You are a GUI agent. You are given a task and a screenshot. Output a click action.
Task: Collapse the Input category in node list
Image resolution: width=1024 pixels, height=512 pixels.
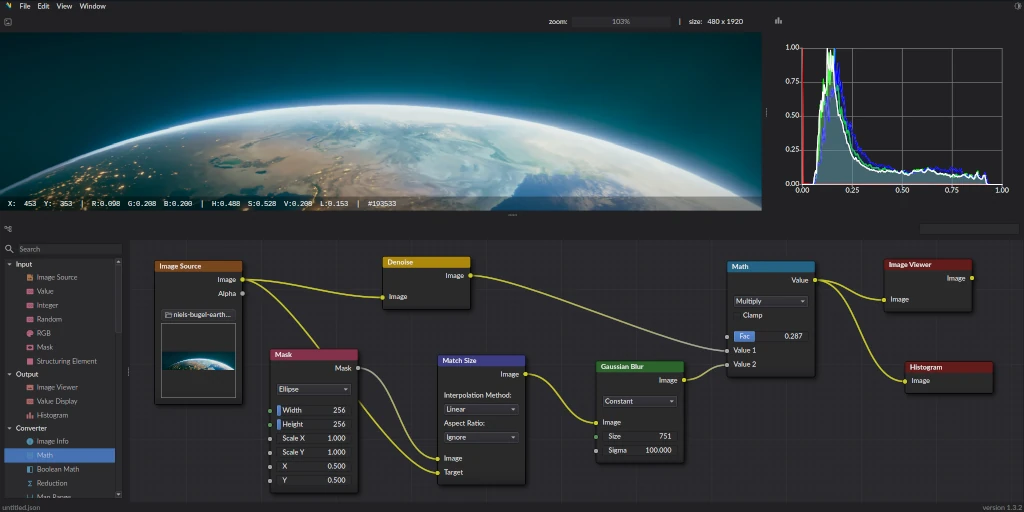pyautogui.click(x=10, y=264)
